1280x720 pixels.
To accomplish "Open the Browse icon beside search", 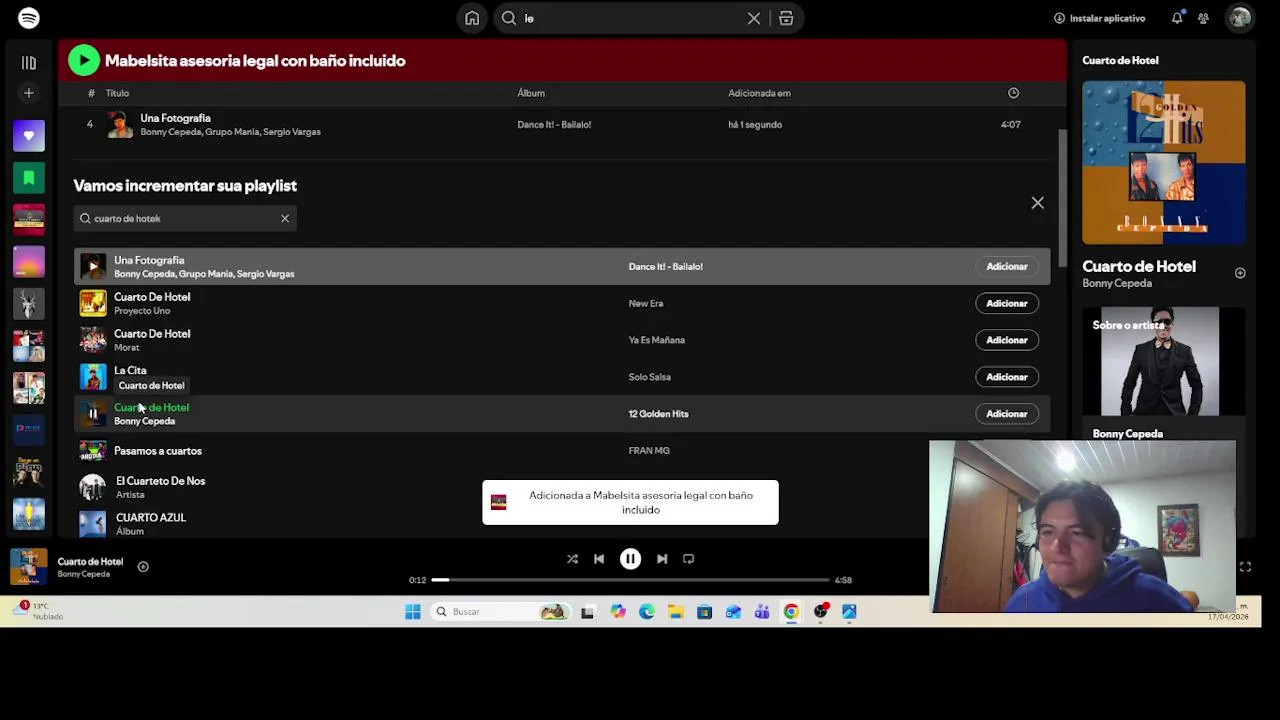I will (x=786, y=18).
